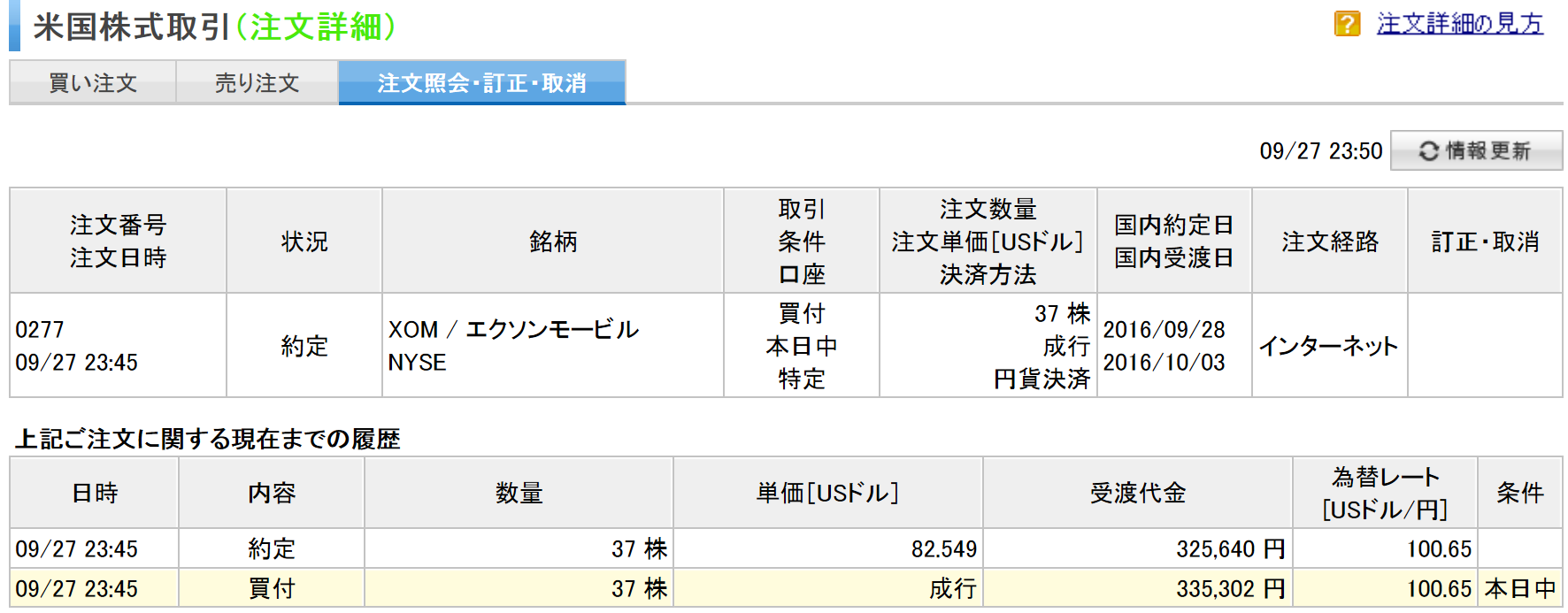Click the 訂正・取消 column header

[1485, 241]
